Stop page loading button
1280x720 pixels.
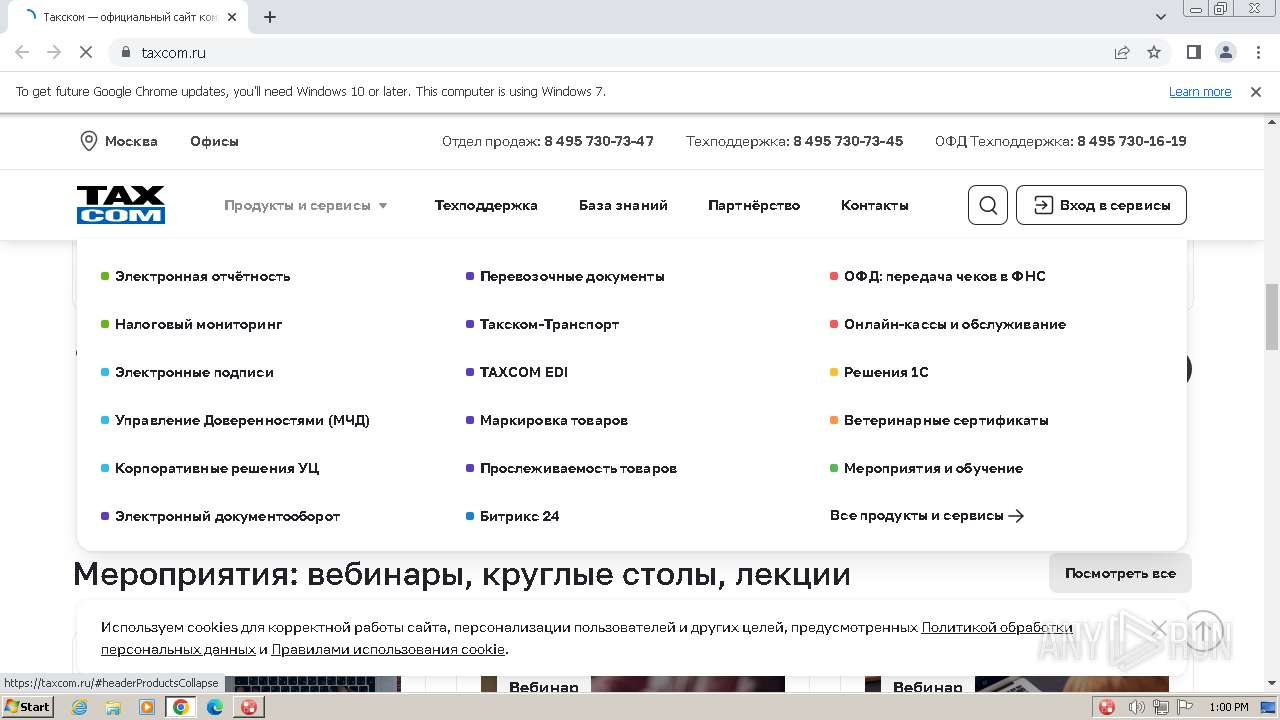86,52
